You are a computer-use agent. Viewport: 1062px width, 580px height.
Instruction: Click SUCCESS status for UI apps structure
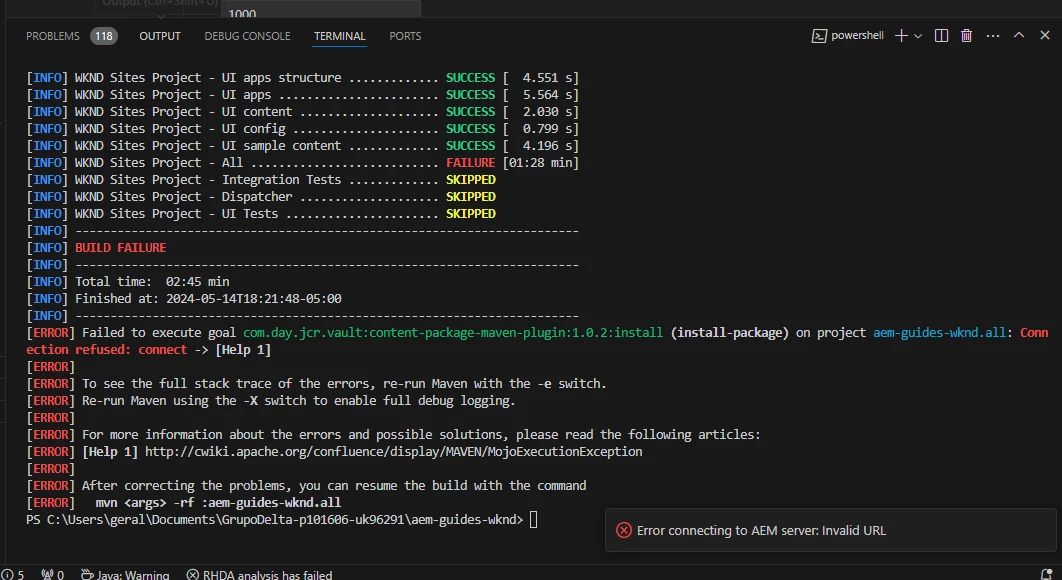click(471, 77)
